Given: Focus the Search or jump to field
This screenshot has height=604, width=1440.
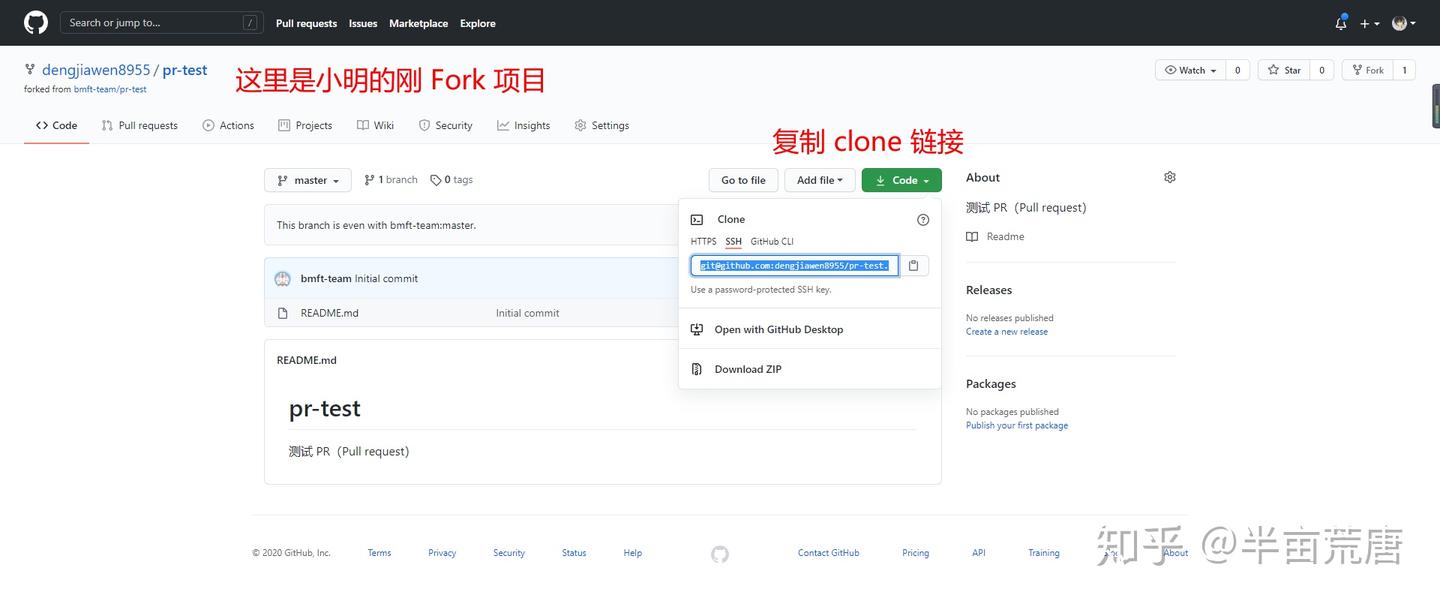Looking at the screenshot, I should pos(161,22).
